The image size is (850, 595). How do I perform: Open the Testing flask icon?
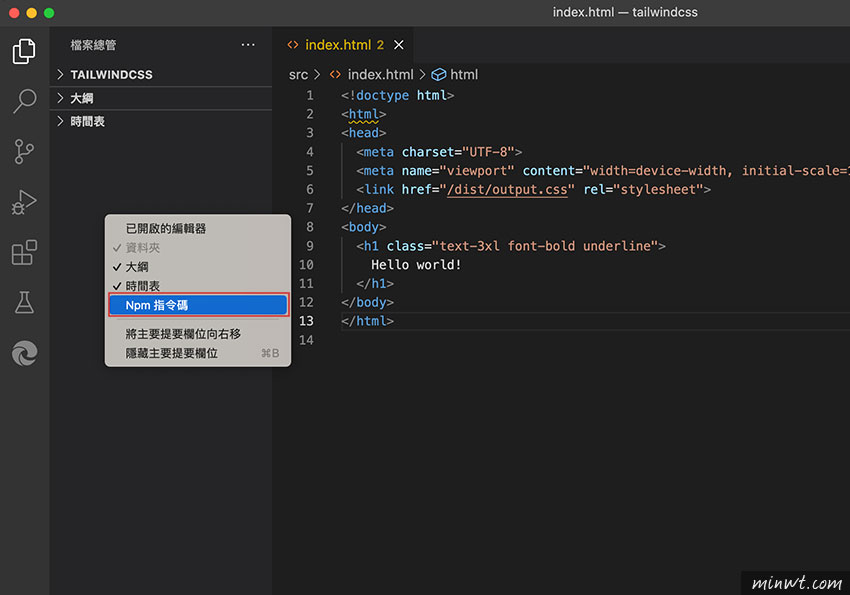pyautogui.click(x=24, y=302)
